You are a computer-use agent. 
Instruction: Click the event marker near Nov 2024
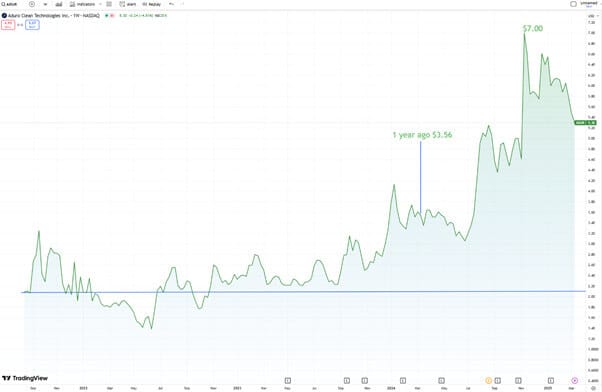pyautogui.click(x=518, y=380)
